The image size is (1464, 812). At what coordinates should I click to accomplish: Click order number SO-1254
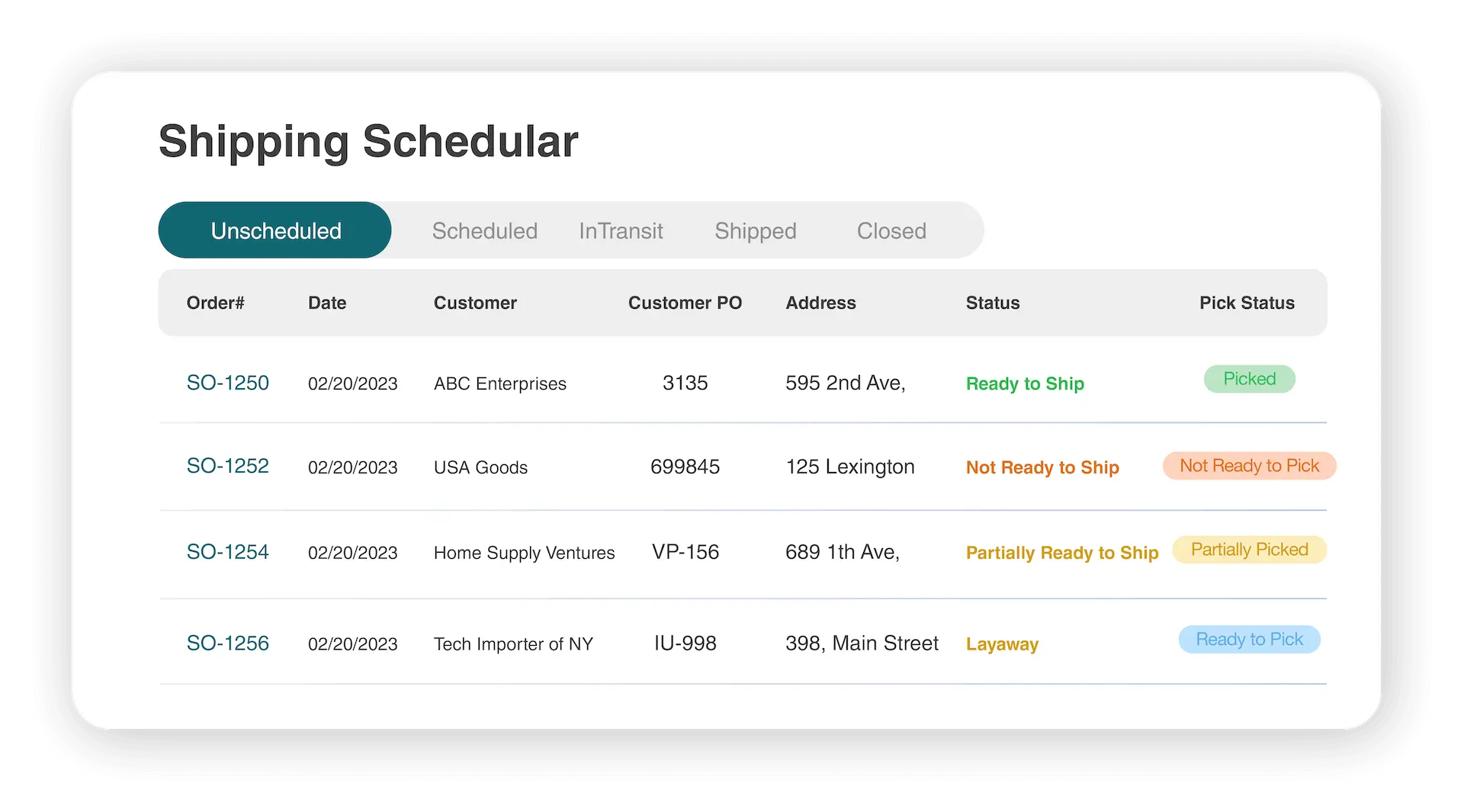[228, 552]
